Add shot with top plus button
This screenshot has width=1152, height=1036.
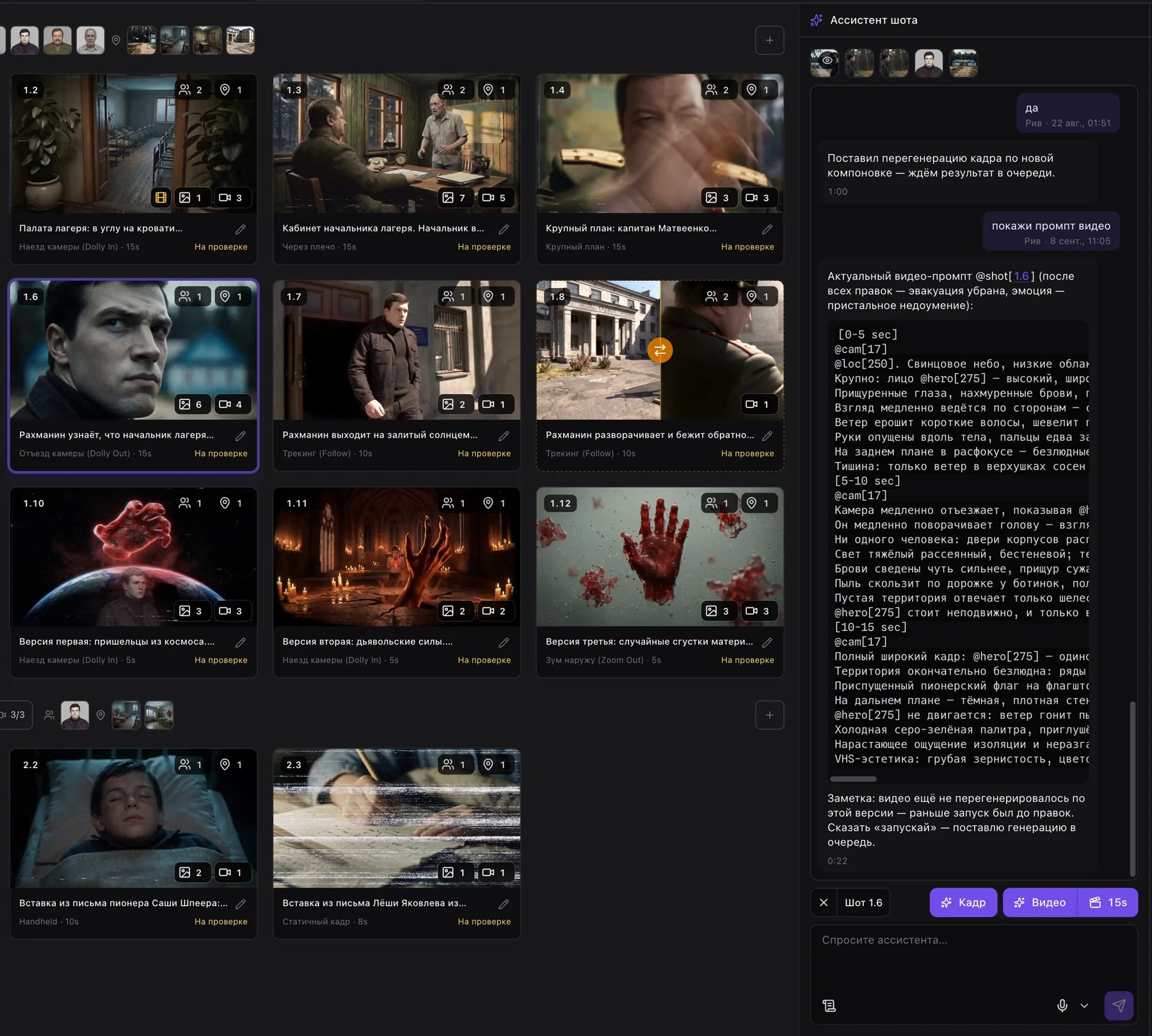click(x=769, y=40)
